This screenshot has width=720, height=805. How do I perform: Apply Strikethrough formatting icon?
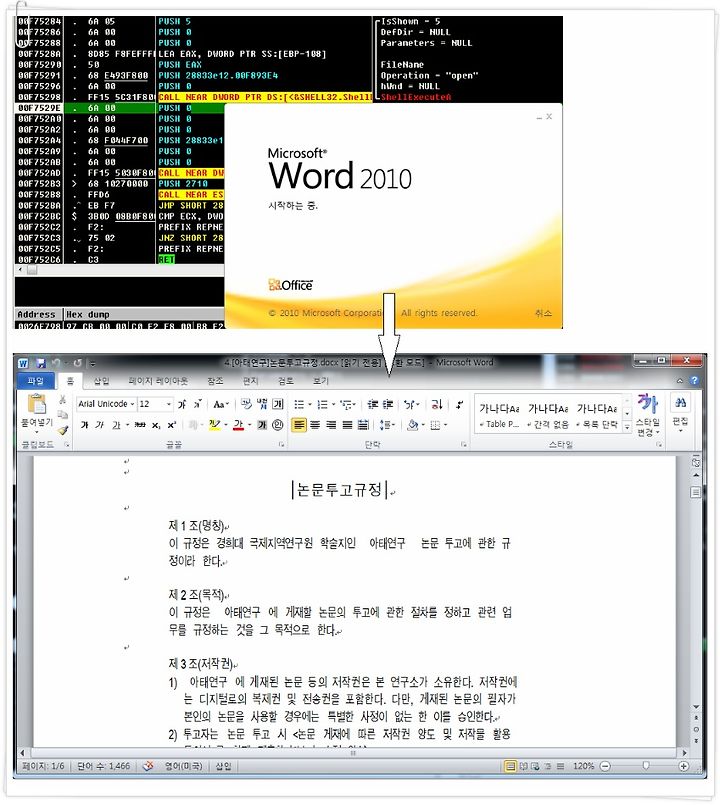click(x=140, y=425)
